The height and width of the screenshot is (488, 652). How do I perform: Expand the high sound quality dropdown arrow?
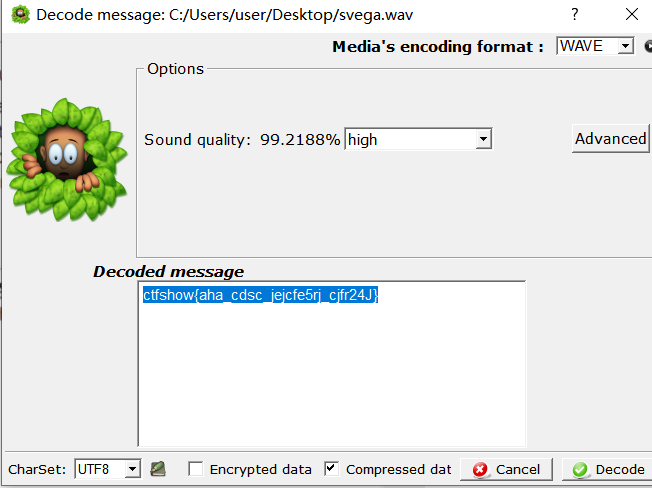(483, 139)
